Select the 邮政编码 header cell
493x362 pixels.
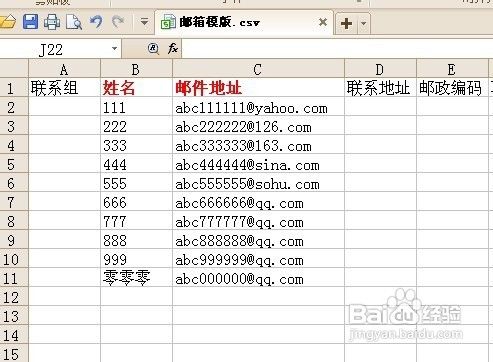coord(452,88)
